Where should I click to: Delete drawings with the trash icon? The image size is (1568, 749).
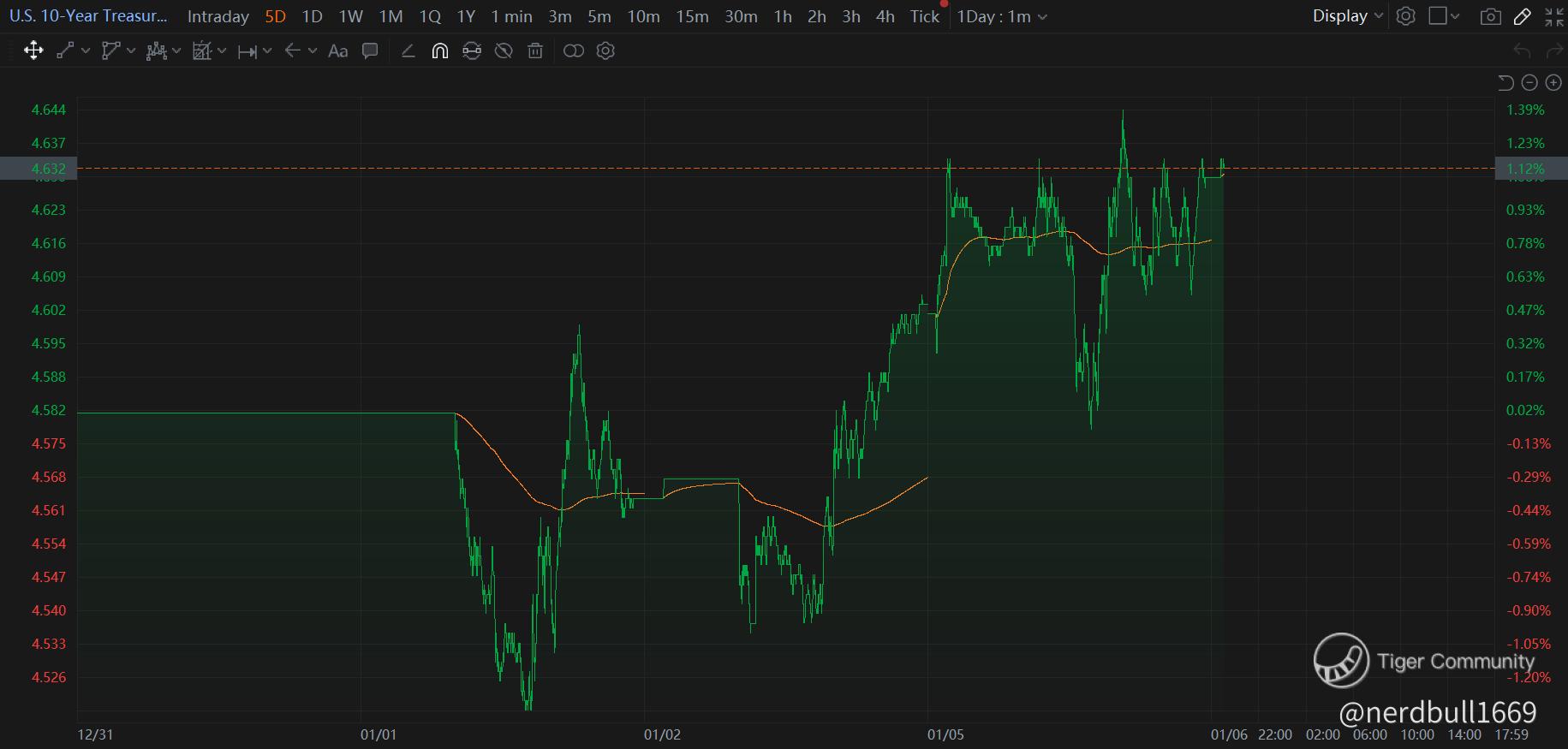click(x=535, y=51)
